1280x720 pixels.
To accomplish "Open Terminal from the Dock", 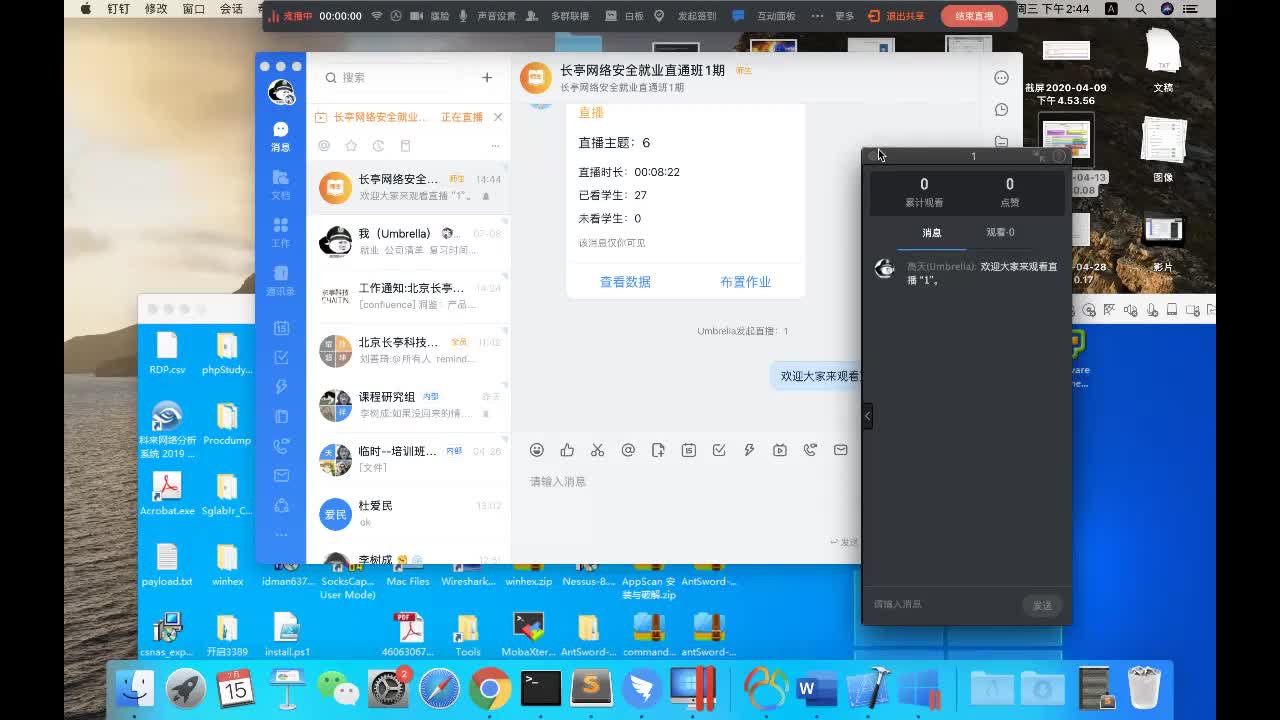I will coord(541,689).
